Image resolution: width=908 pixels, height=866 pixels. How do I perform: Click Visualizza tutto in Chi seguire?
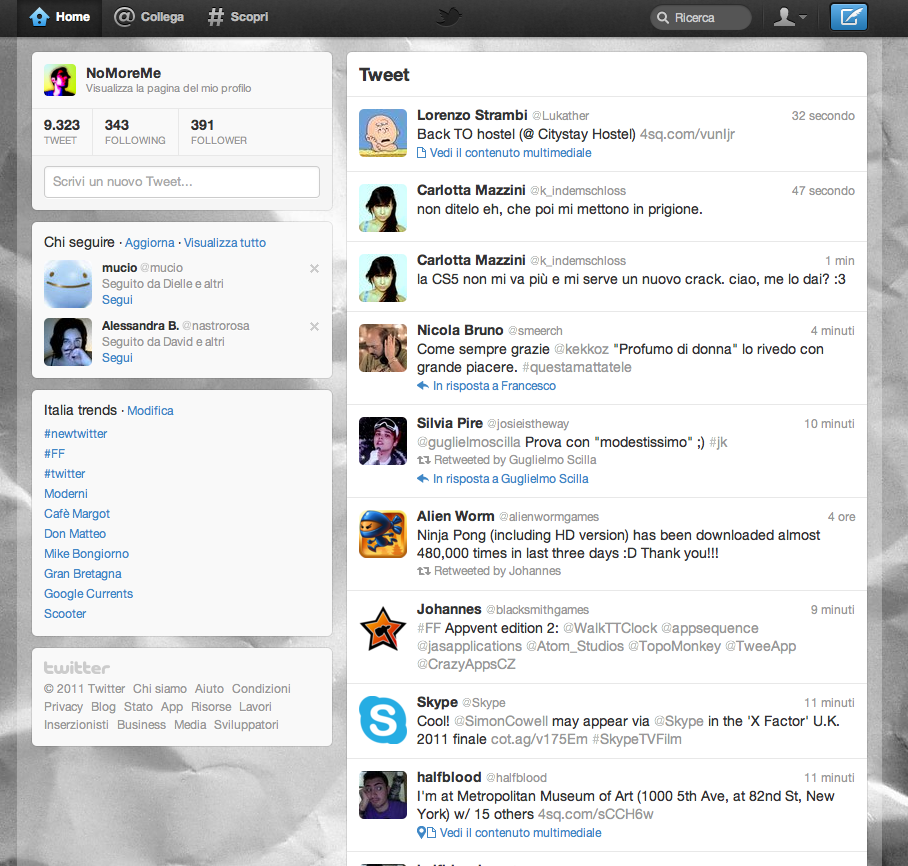coord(225,243)
